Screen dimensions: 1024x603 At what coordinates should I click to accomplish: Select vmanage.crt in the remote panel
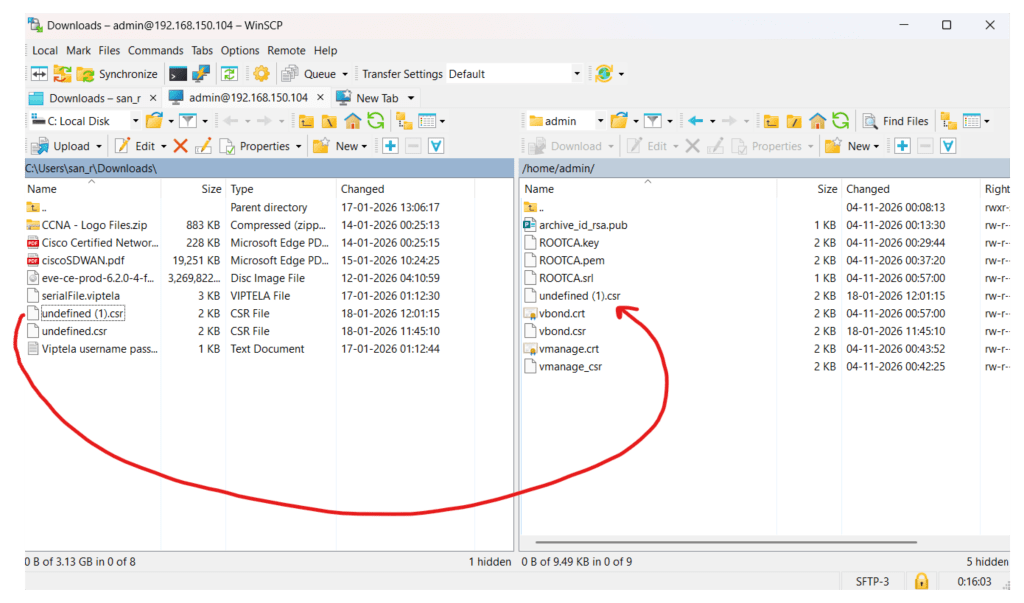tap(568, 349)
